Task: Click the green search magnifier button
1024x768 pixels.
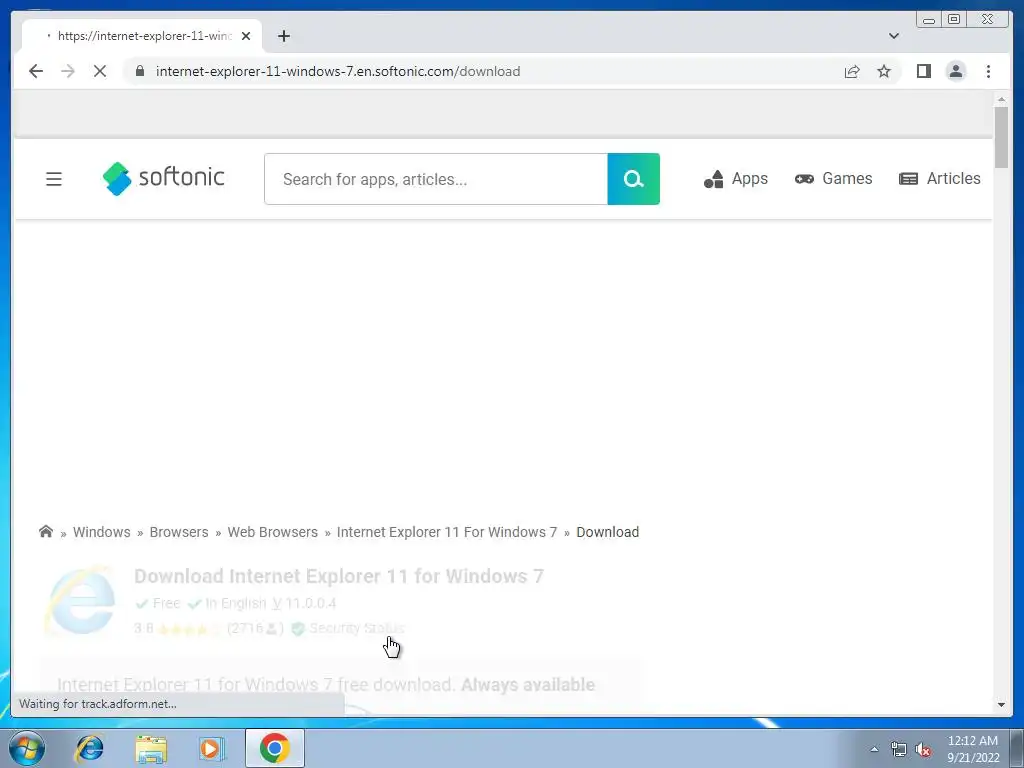Action: point(633,179)
